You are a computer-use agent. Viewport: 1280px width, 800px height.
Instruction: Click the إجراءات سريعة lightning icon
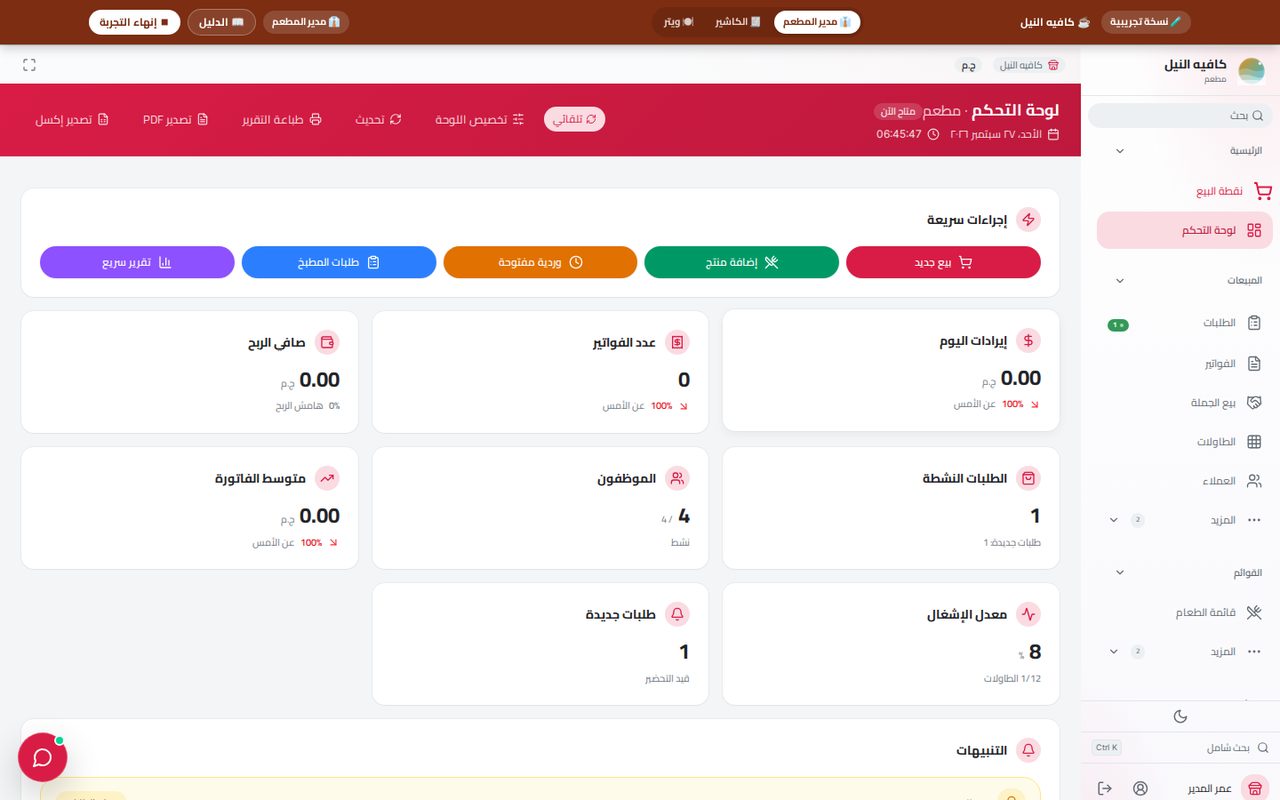tap(1028, 220)
